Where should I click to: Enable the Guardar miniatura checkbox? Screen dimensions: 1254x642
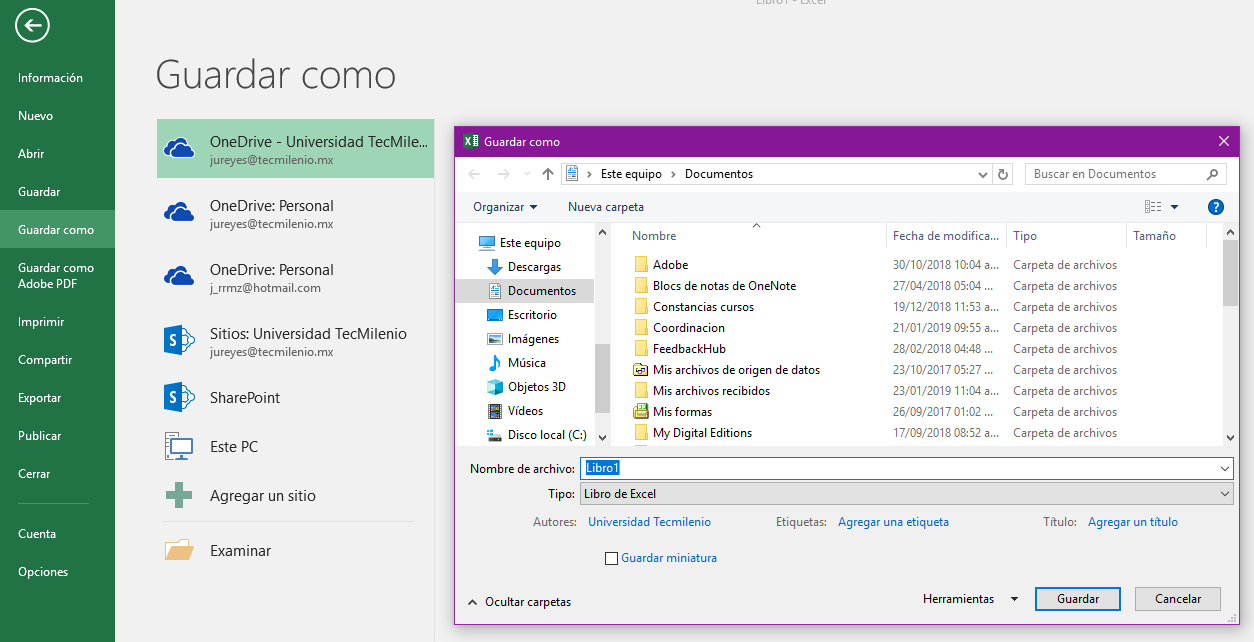click(611, 558)
